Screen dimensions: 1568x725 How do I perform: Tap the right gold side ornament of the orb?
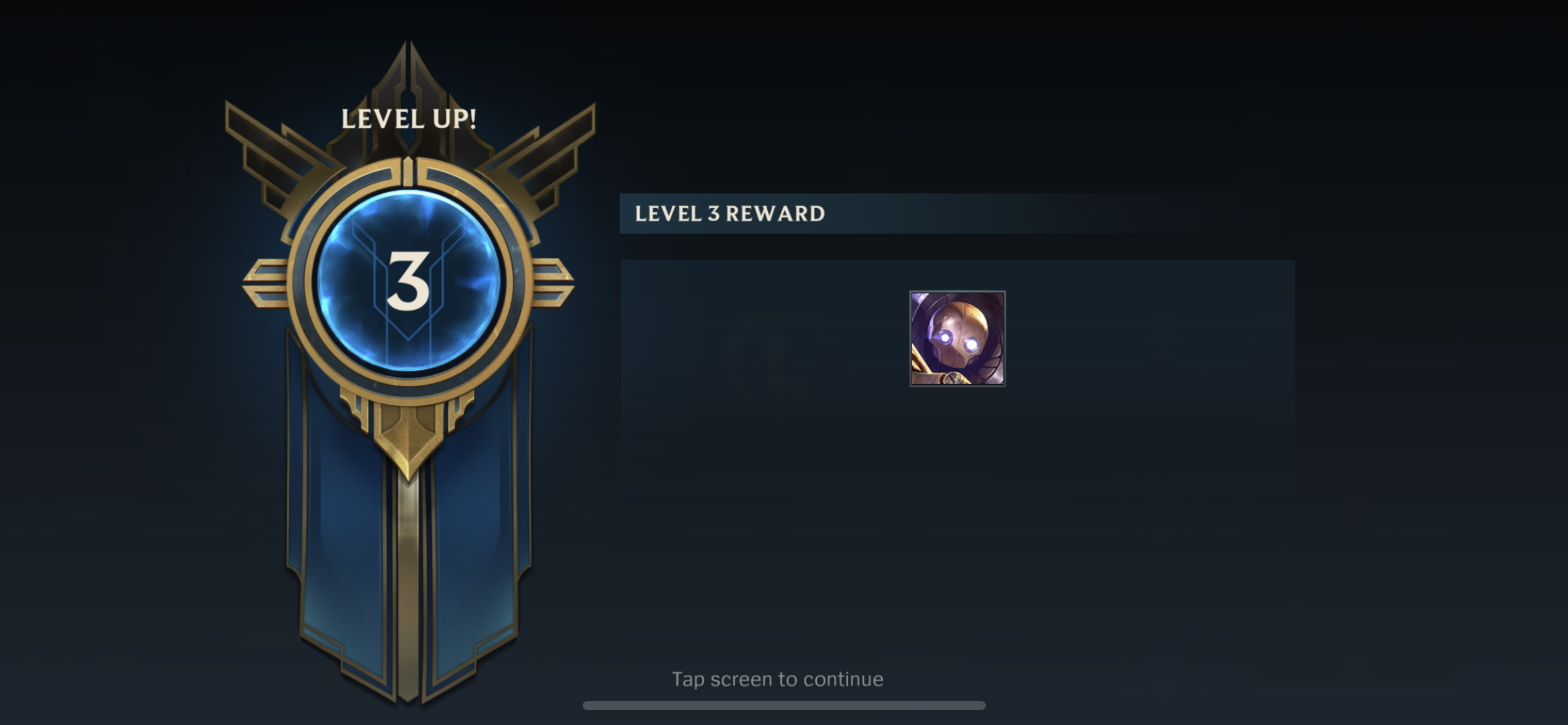(552, 284)
